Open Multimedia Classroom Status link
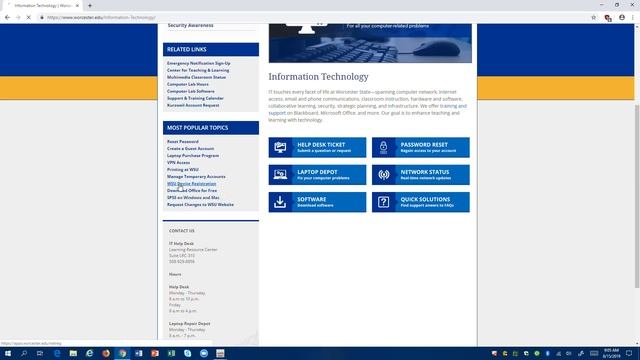Image resolution: width=640 pixels, height=360 pixels. [x=196, y=77]
